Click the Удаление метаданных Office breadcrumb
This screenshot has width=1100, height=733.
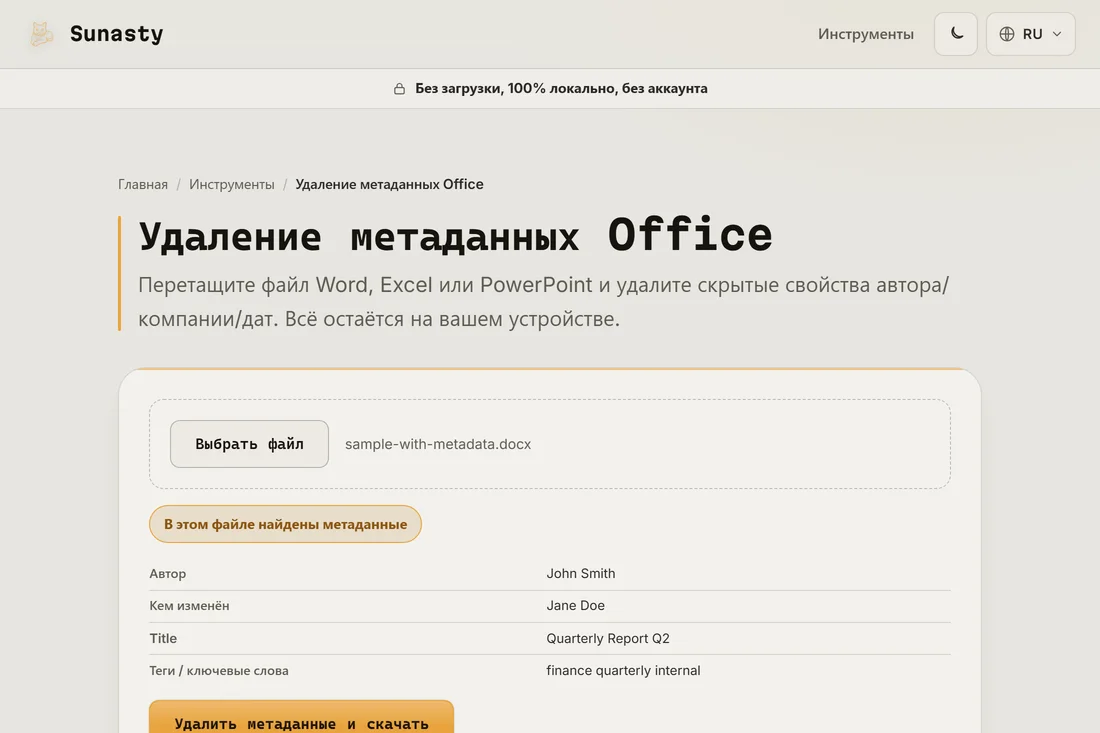coord(389,184)
